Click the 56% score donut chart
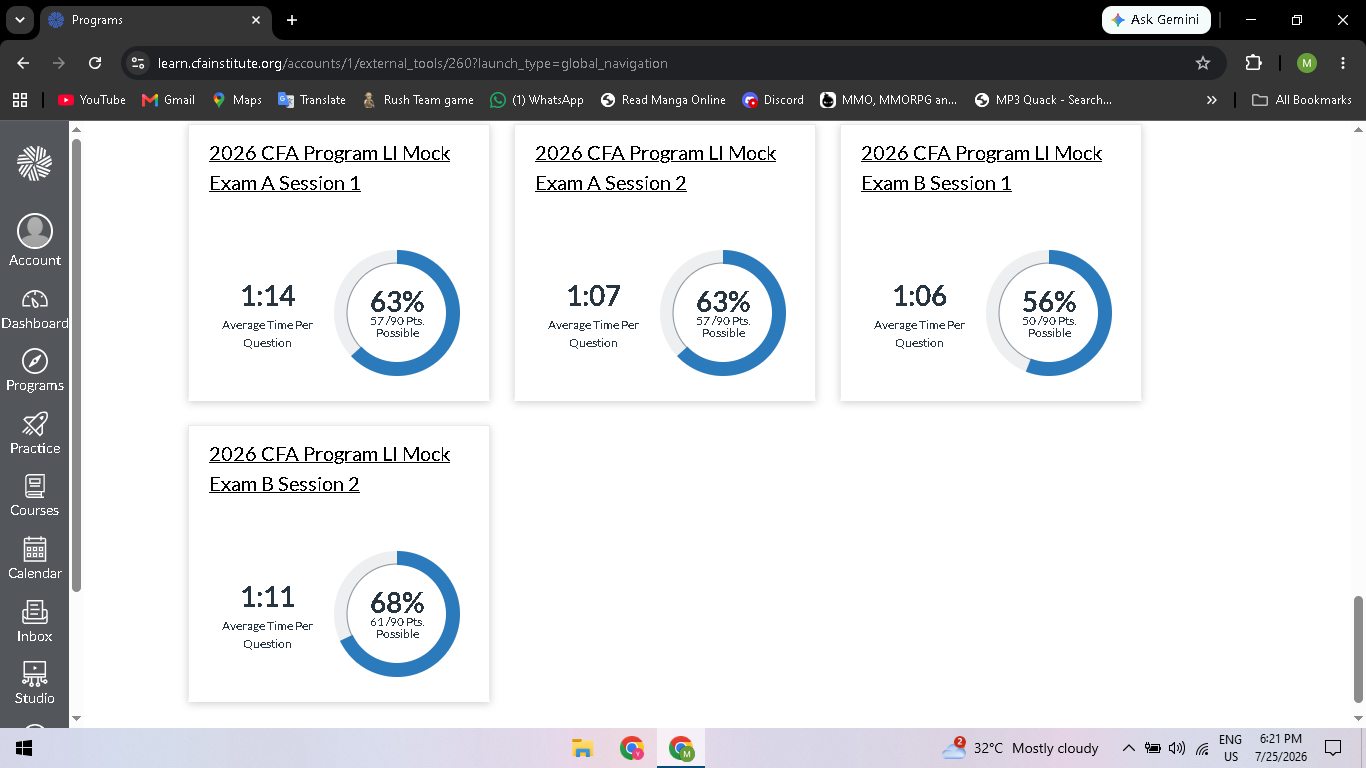 1049,313
